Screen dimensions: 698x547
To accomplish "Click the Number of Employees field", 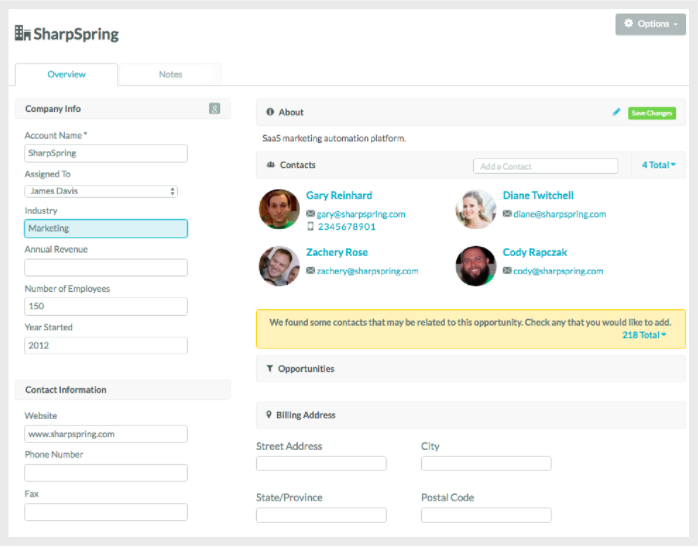I will 106,306.
